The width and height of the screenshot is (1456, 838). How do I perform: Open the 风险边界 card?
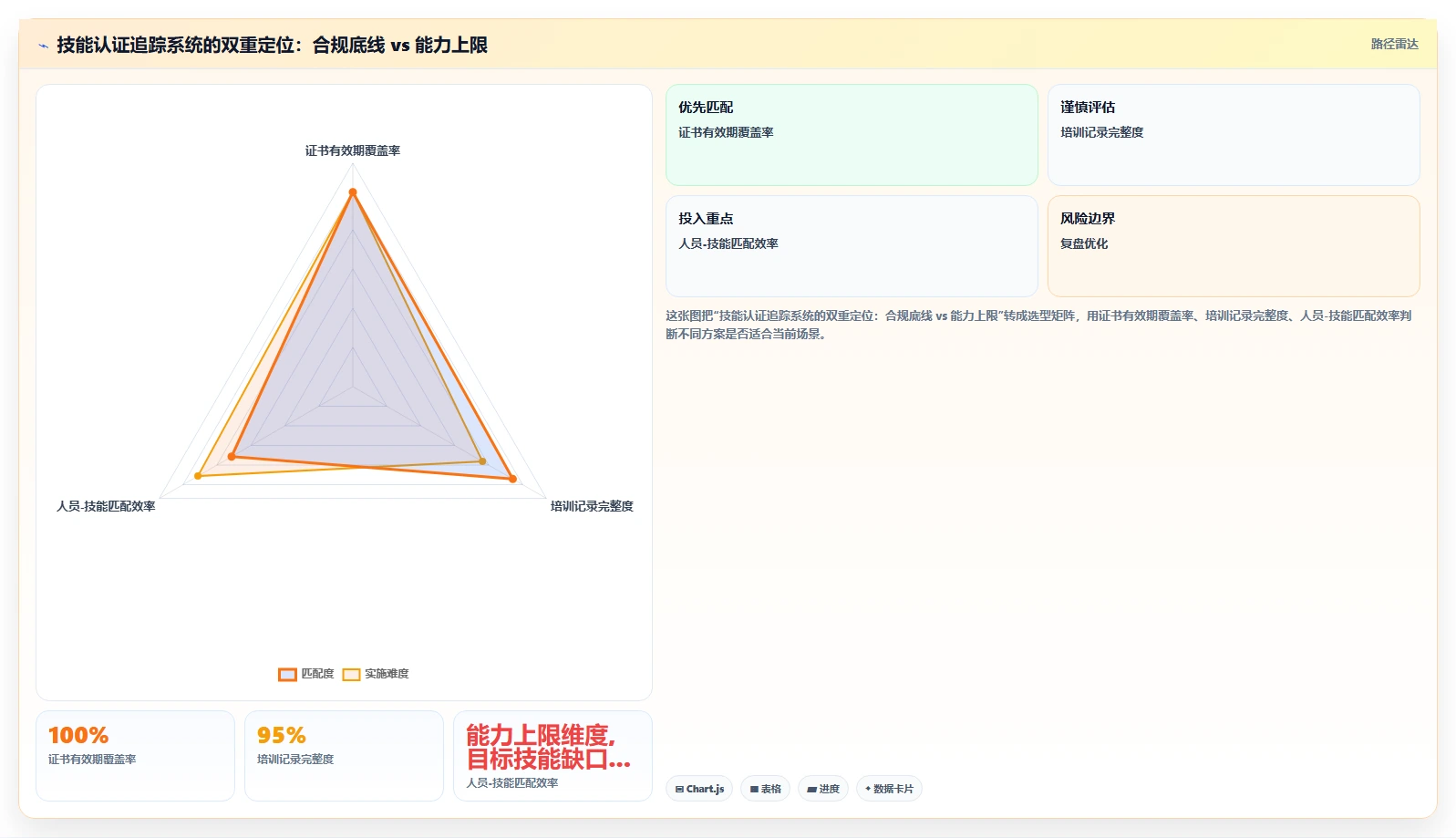(x=1234, y=246)
